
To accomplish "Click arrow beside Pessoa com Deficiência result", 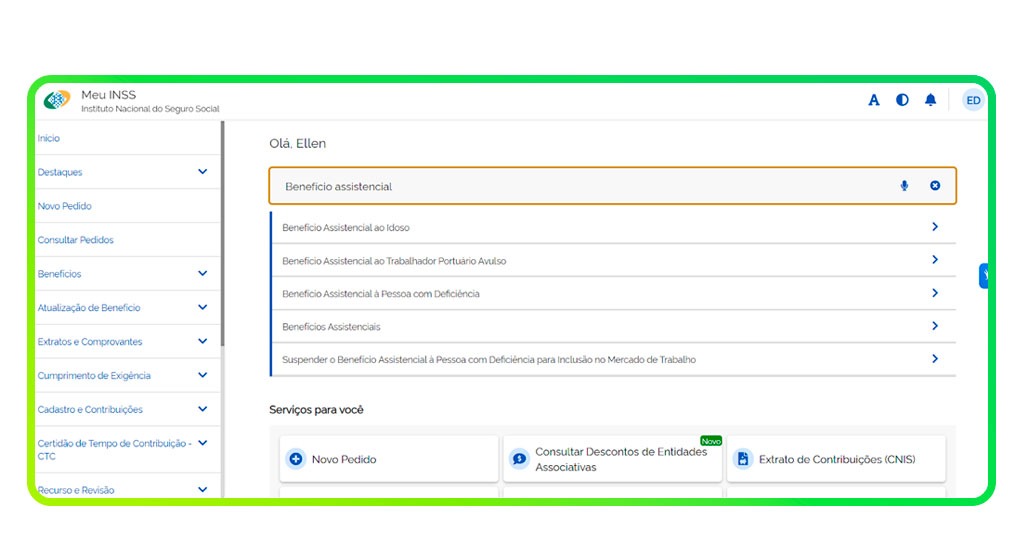I will coord(935,293).
